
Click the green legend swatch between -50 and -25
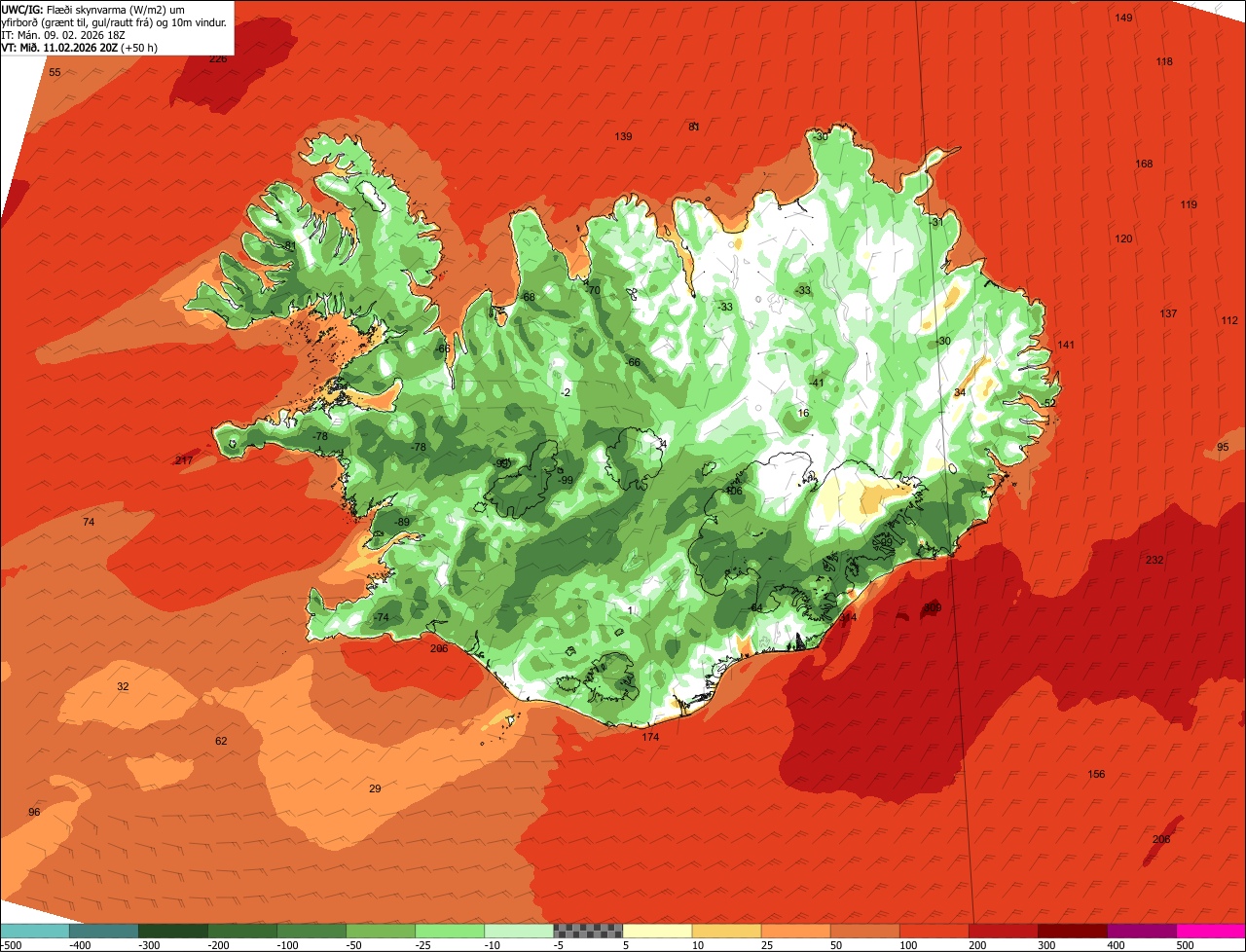(x=381, y=931)
